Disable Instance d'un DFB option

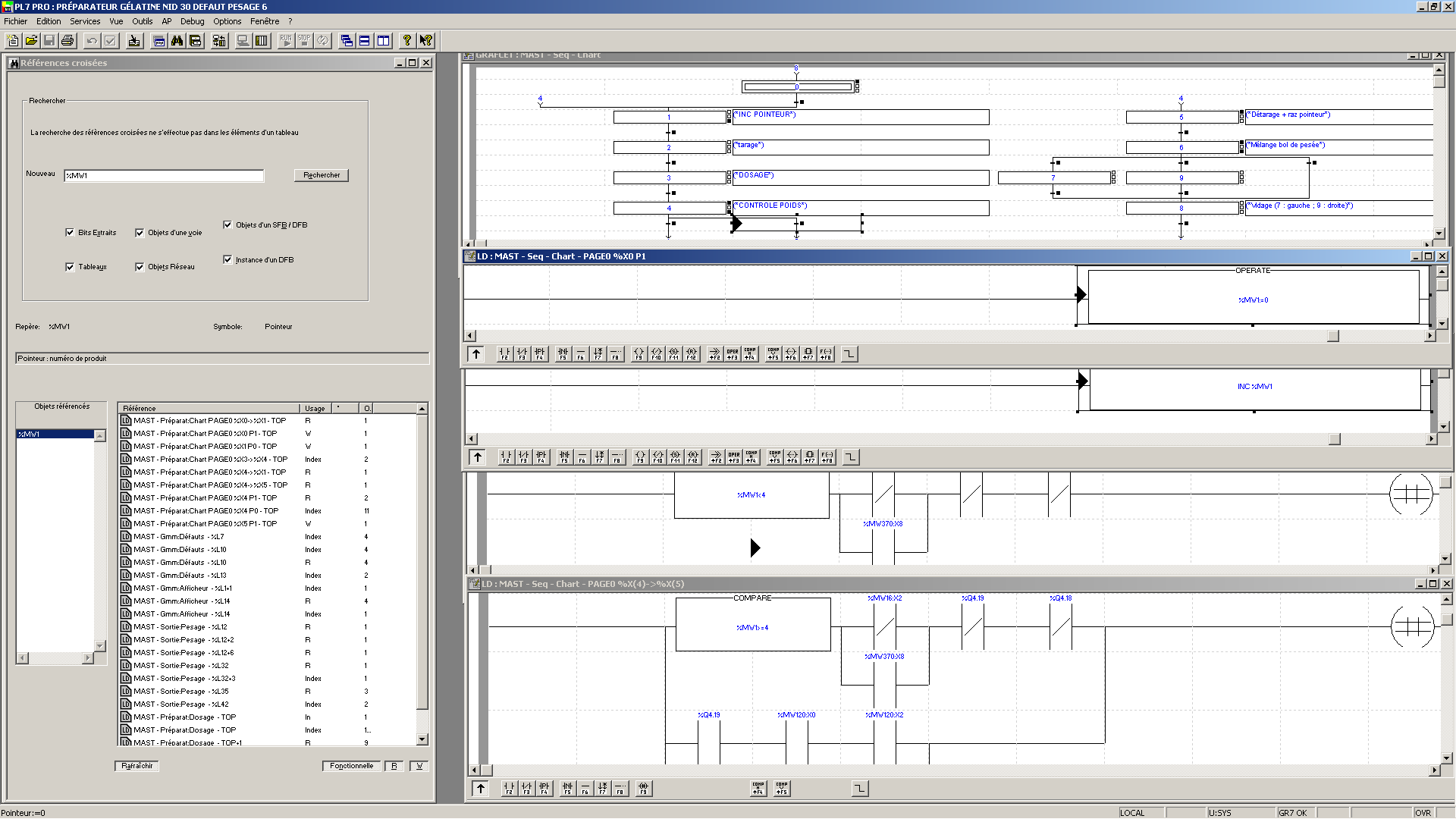click(x=227, y=259)
